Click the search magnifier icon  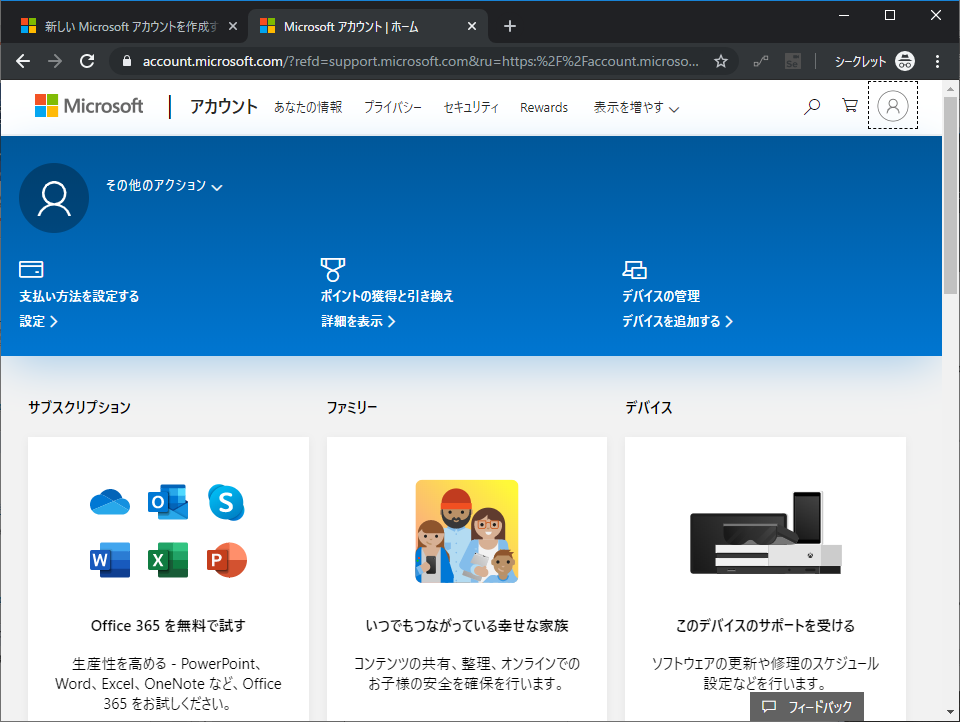coord(812,106)
